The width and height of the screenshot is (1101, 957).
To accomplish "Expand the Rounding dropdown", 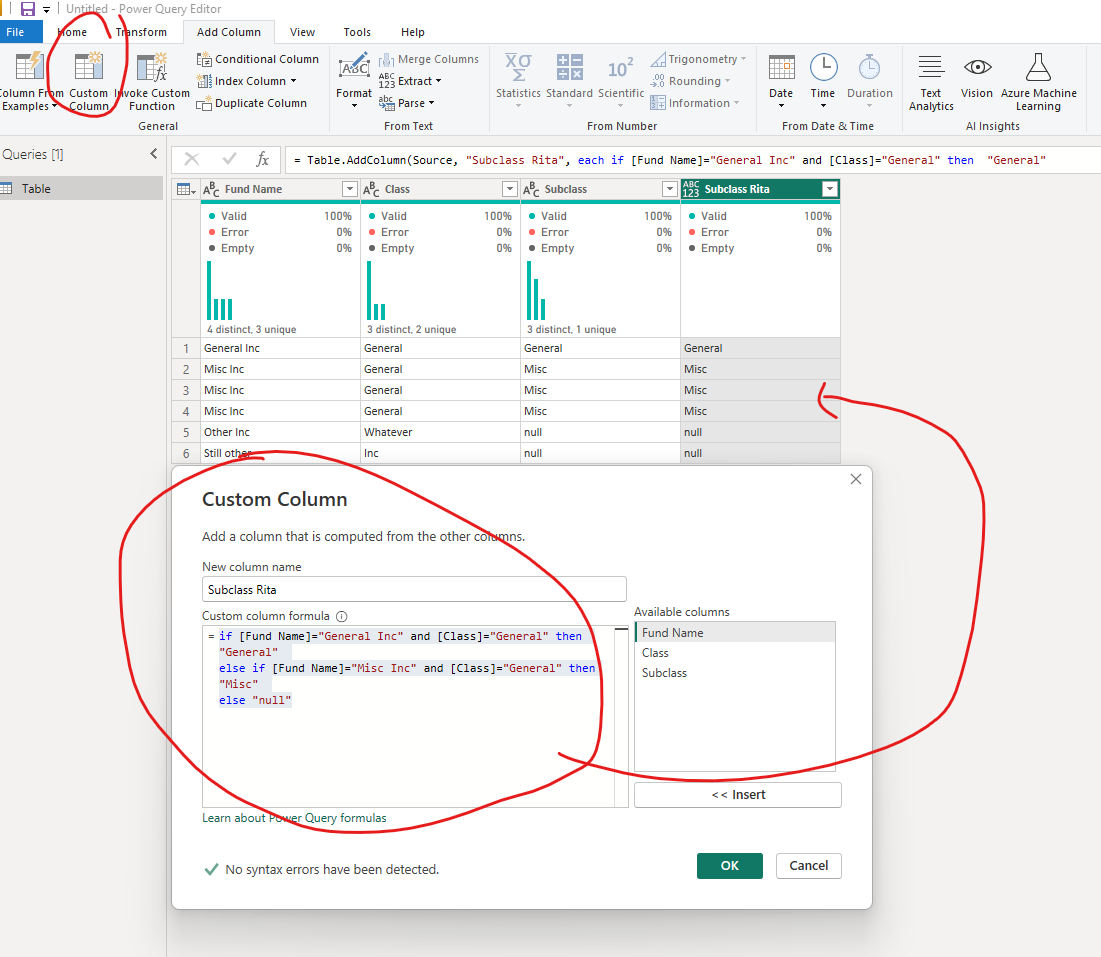I will [727, 81].
